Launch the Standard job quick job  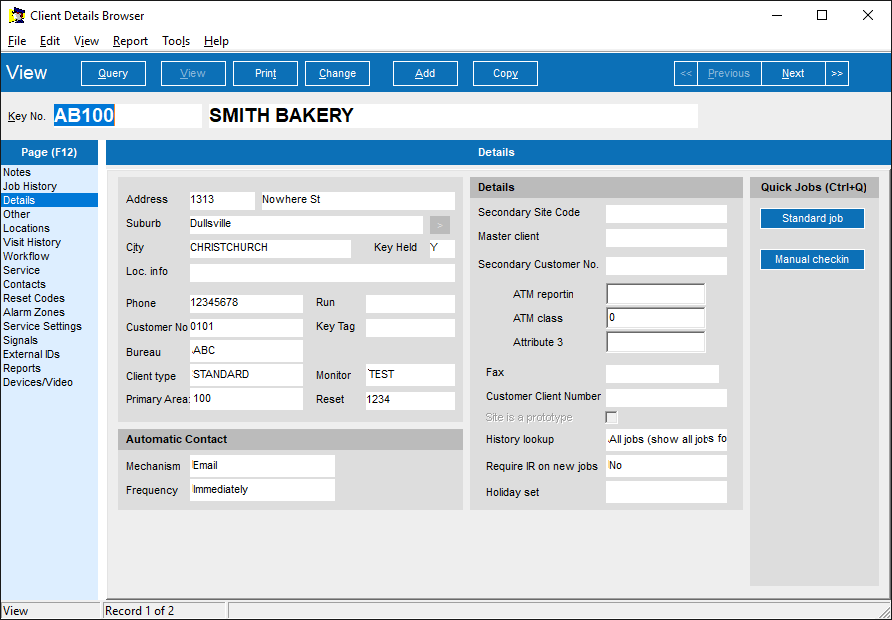812,218
